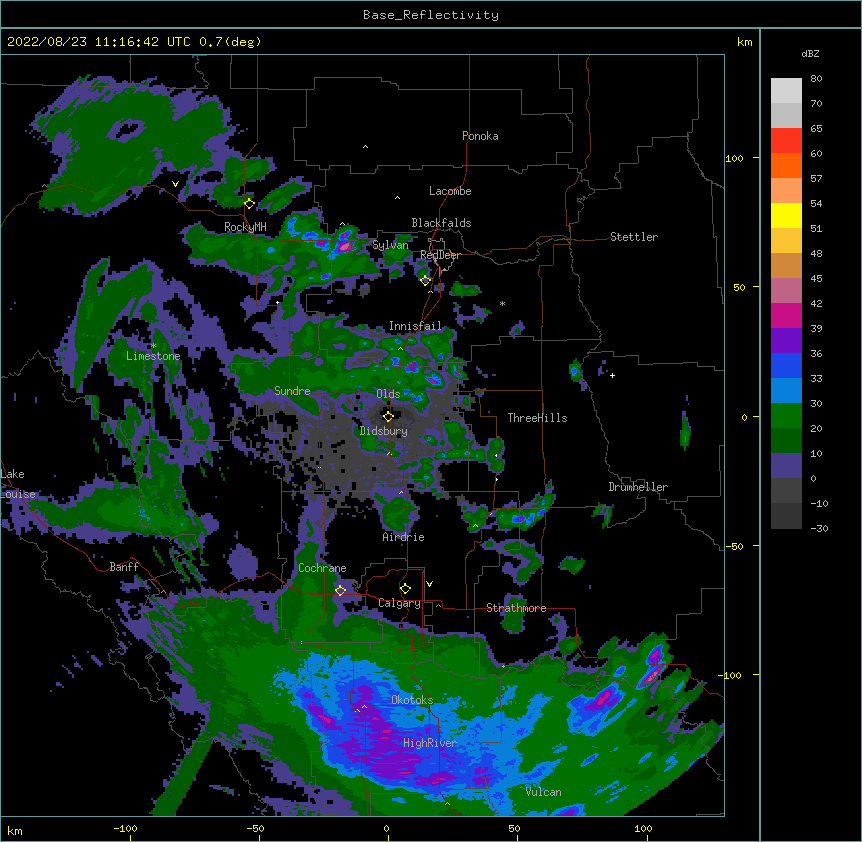Select the Limestone label
The height and width of the screenshot is (842, 862).
point(153,356)
